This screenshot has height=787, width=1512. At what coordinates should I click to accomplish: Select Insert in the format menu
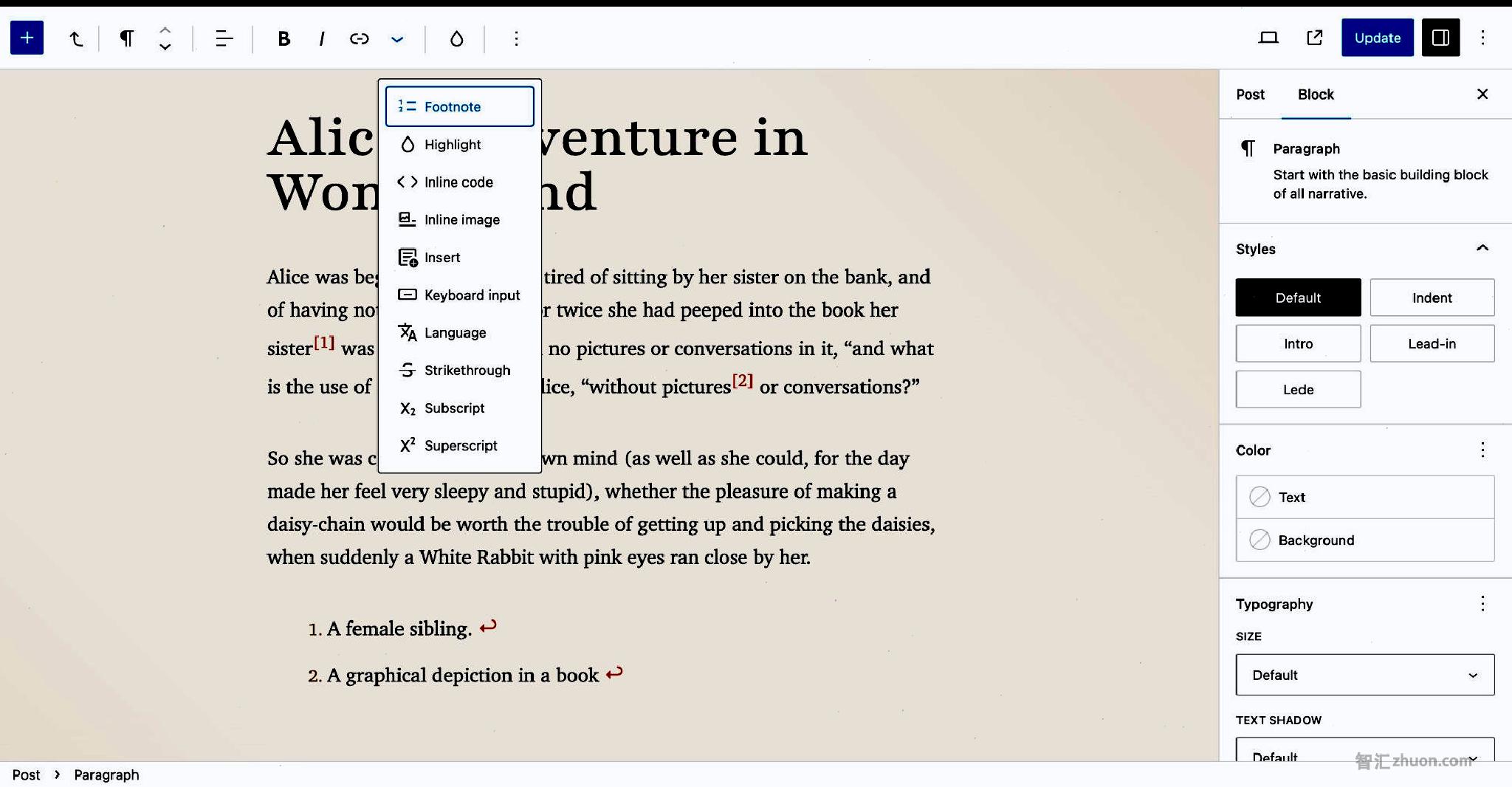(x=459, y=258)
